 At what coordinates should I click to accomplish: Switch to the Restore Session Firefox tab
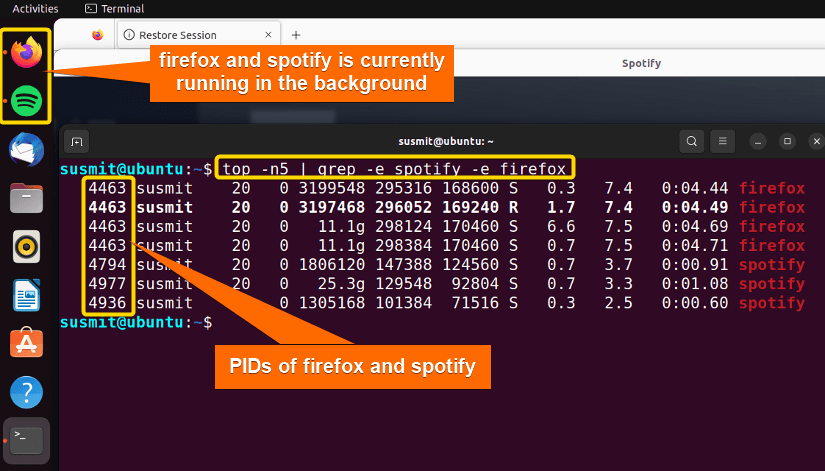pos(198,35)
